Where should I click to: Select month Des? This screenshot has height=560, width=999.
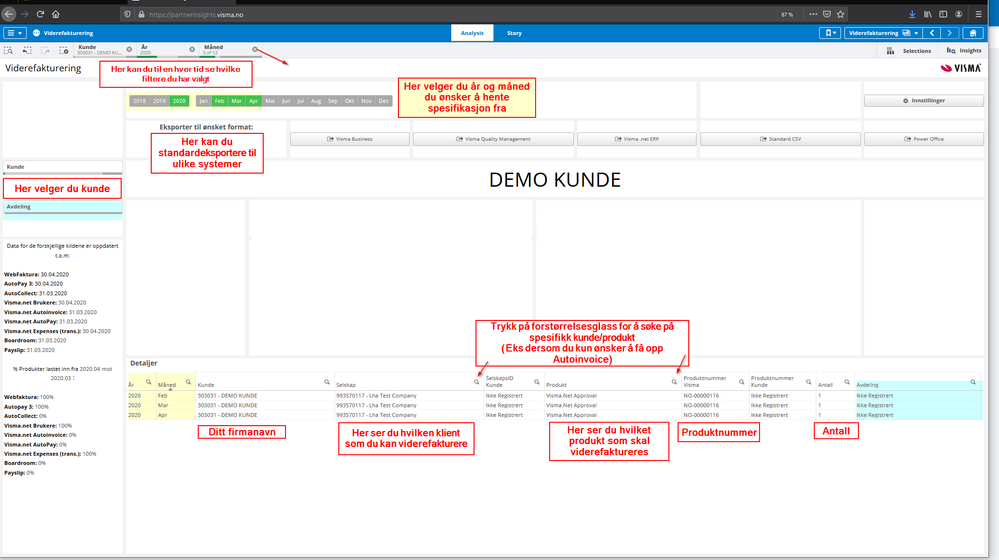384,101
